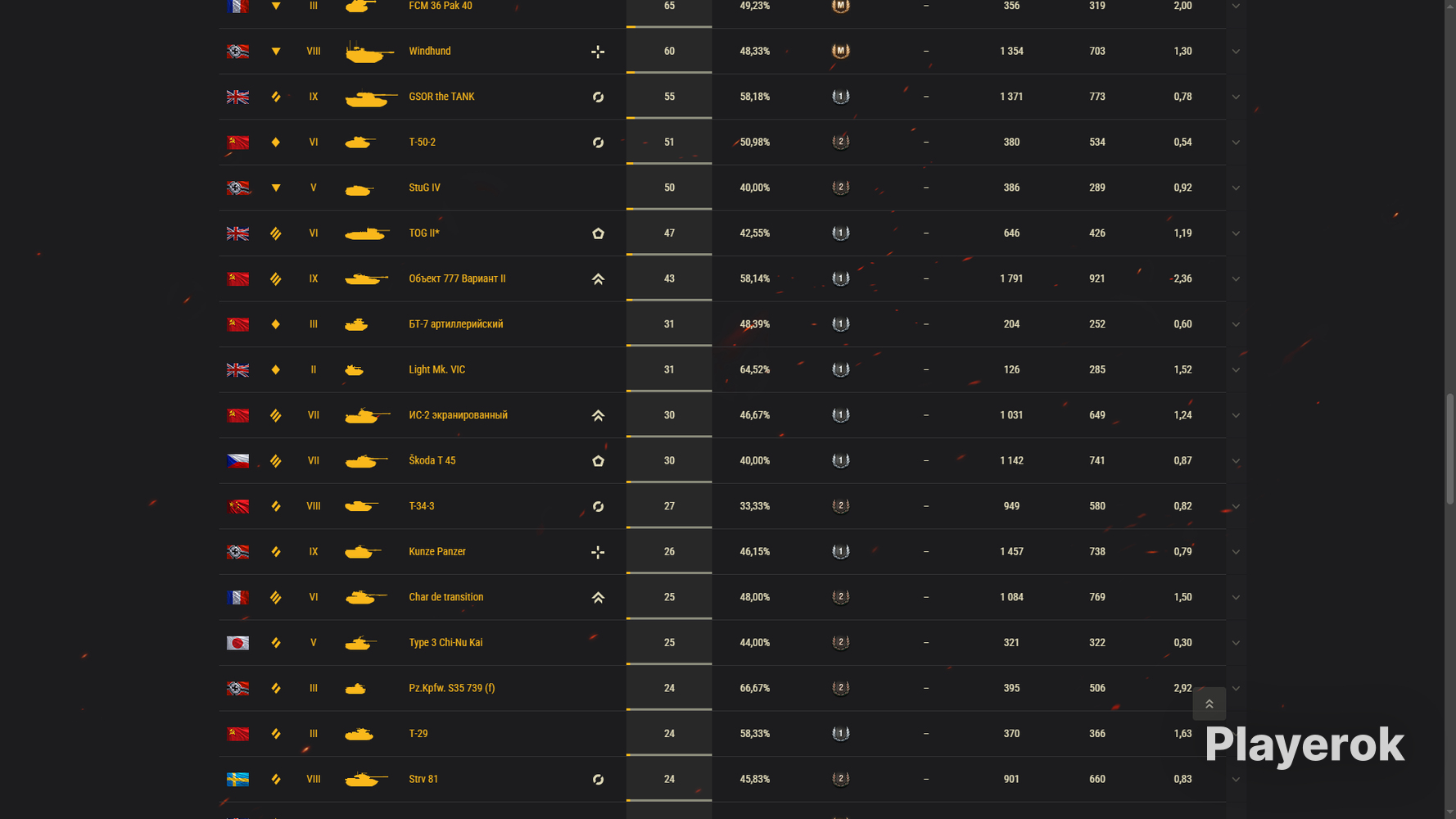The height and width of the screenshot is (819, 1456).
Task: Click the mastery badge in Windhund row
Action: pos(840,51)
